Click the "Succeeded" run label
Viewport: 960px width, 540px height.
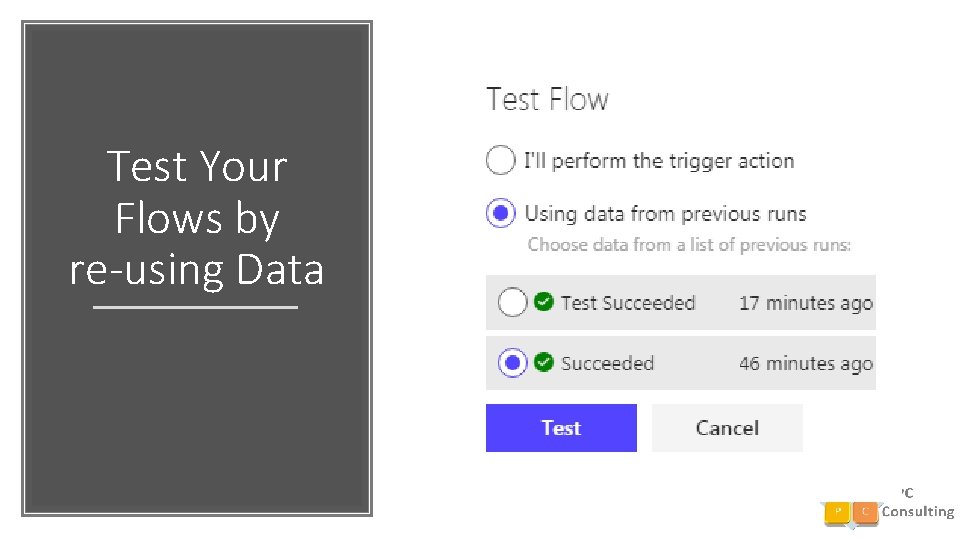point(607,364)
